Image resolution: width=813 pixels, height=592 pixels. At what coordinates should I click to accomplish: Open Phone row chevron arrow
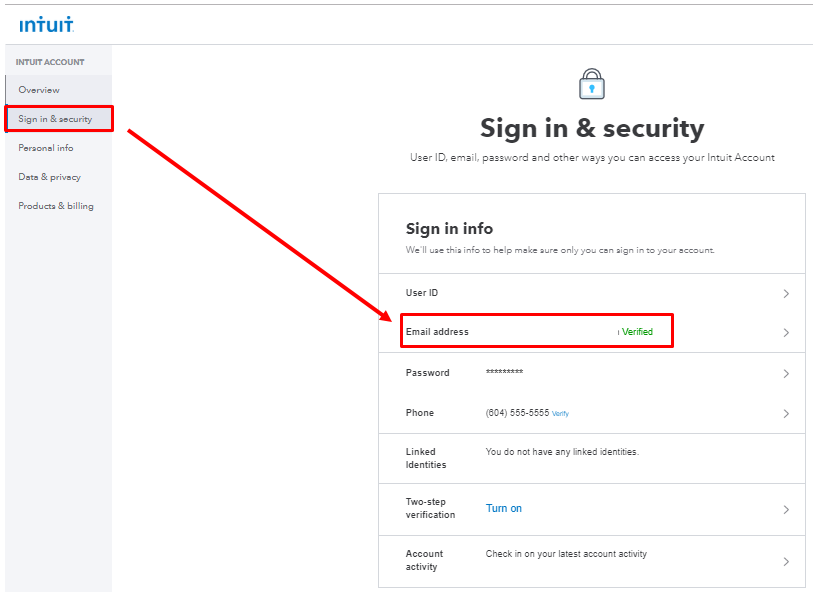click(x=786, y=413)
